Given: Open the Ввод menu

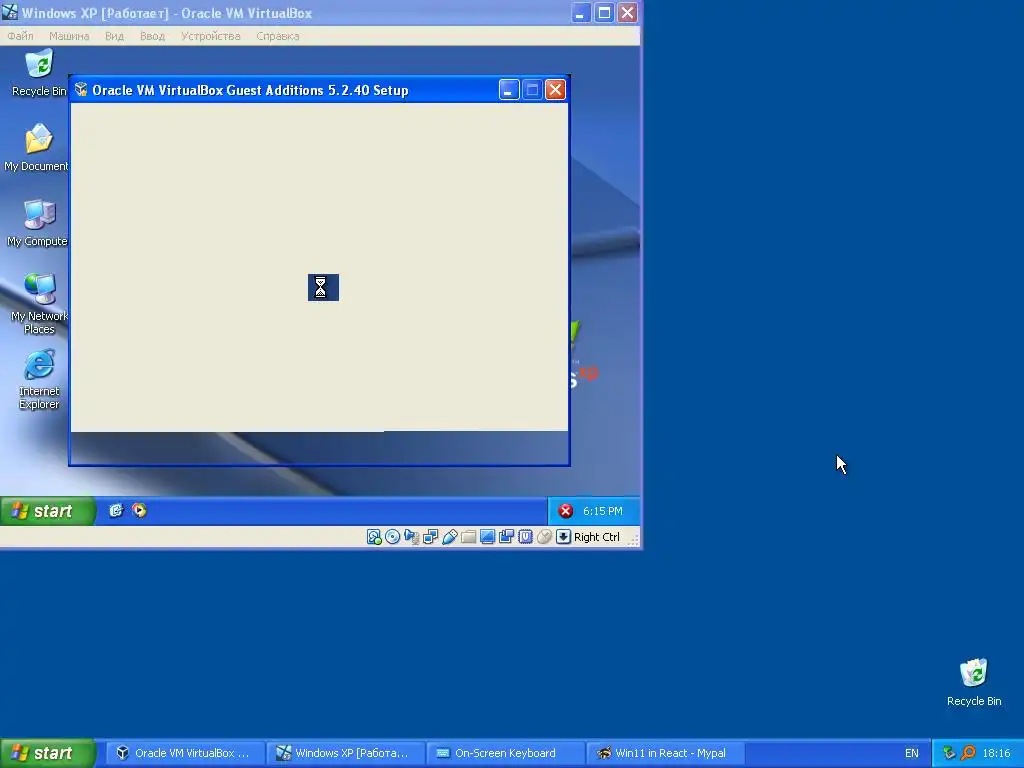Looking at the screenshot, I should coord(152,36).
